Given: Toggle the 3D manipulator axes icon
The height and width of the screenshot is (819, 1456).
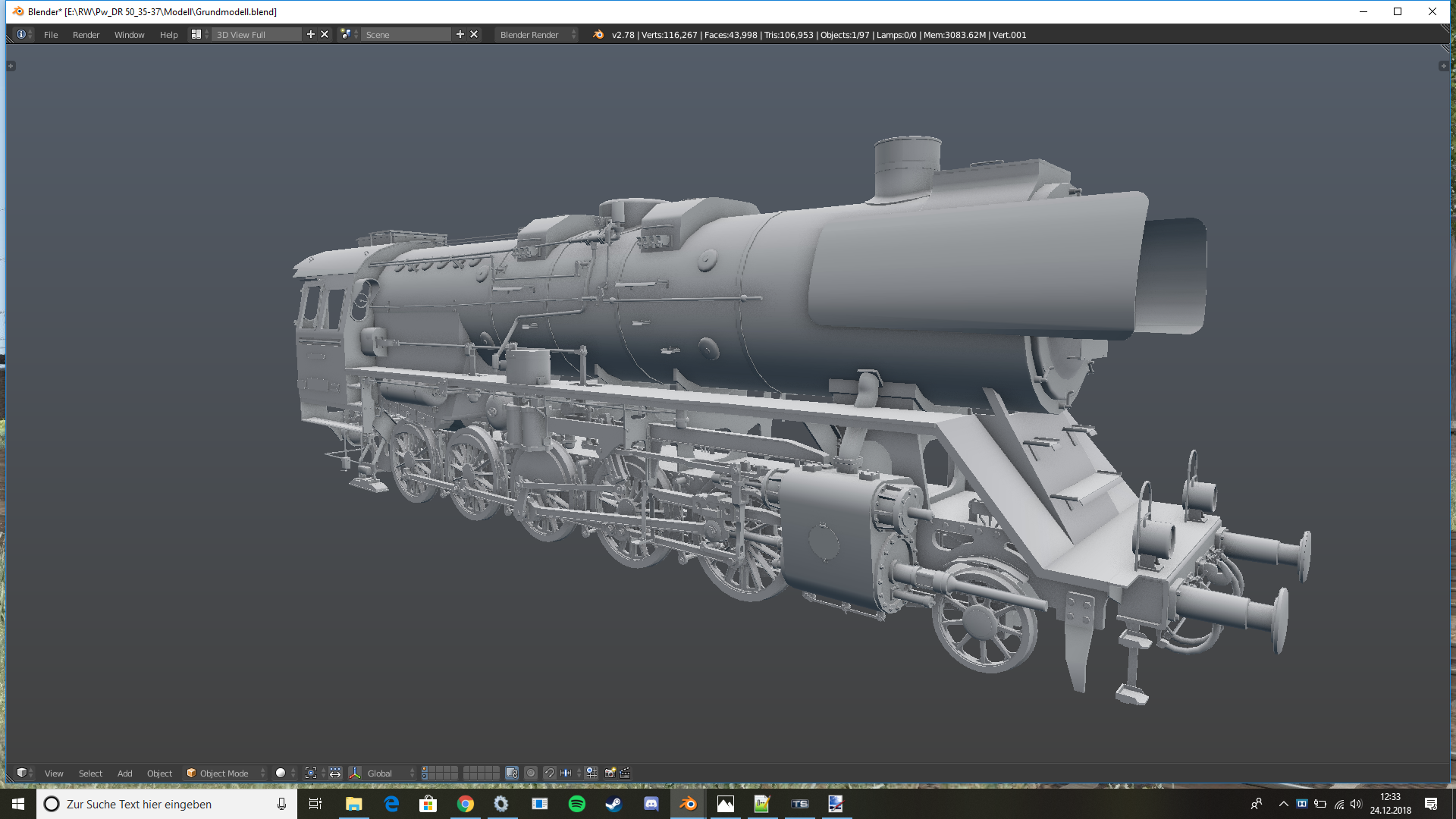Looking at the screenshot, I should (355, 773).
